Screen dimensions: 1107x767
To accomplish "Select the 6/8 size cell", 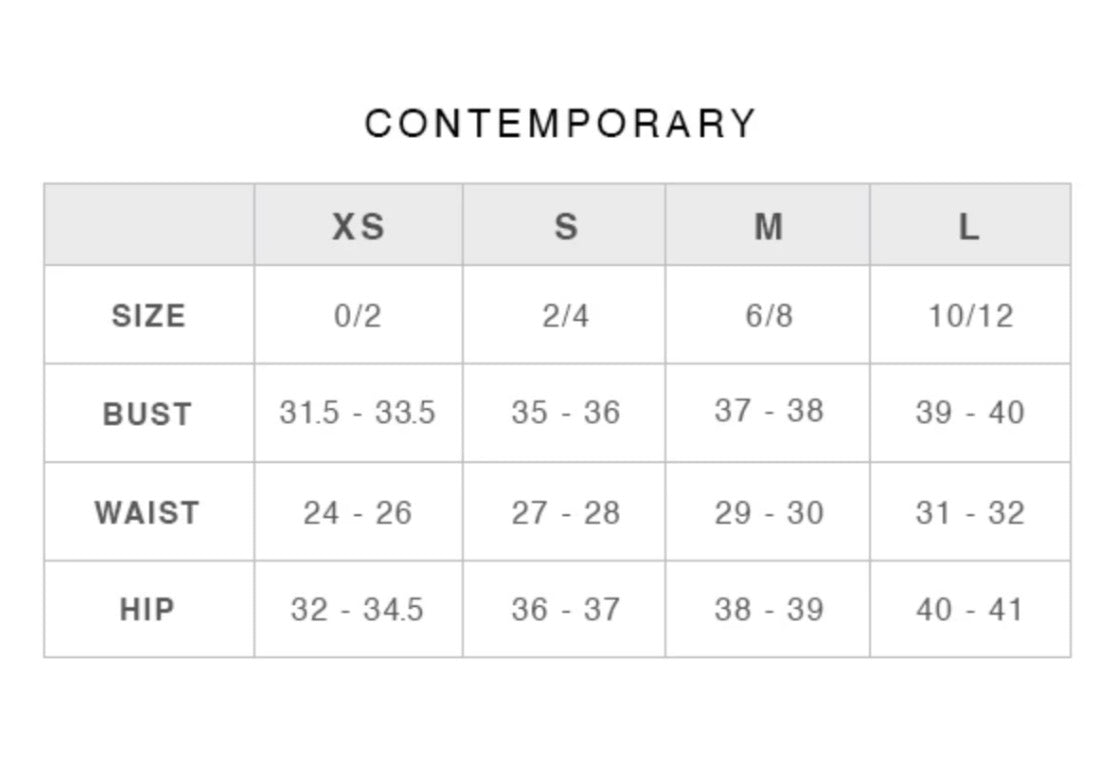I will (x=768, y=316).
